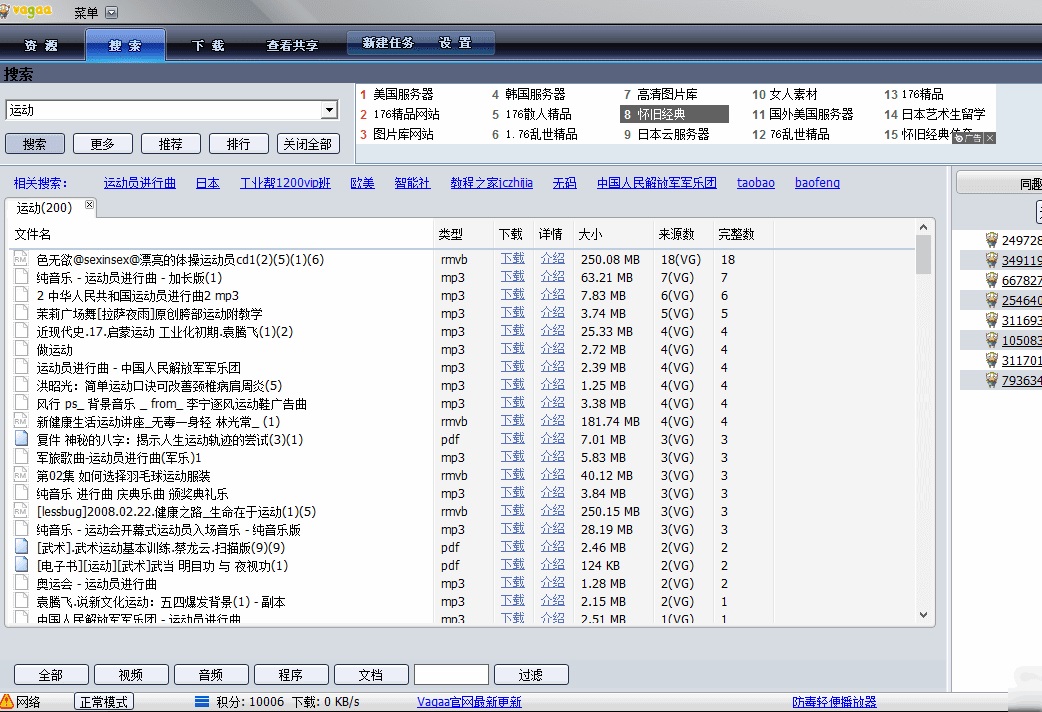Click the user avatar icon next to 249728

tap(991, 240)
